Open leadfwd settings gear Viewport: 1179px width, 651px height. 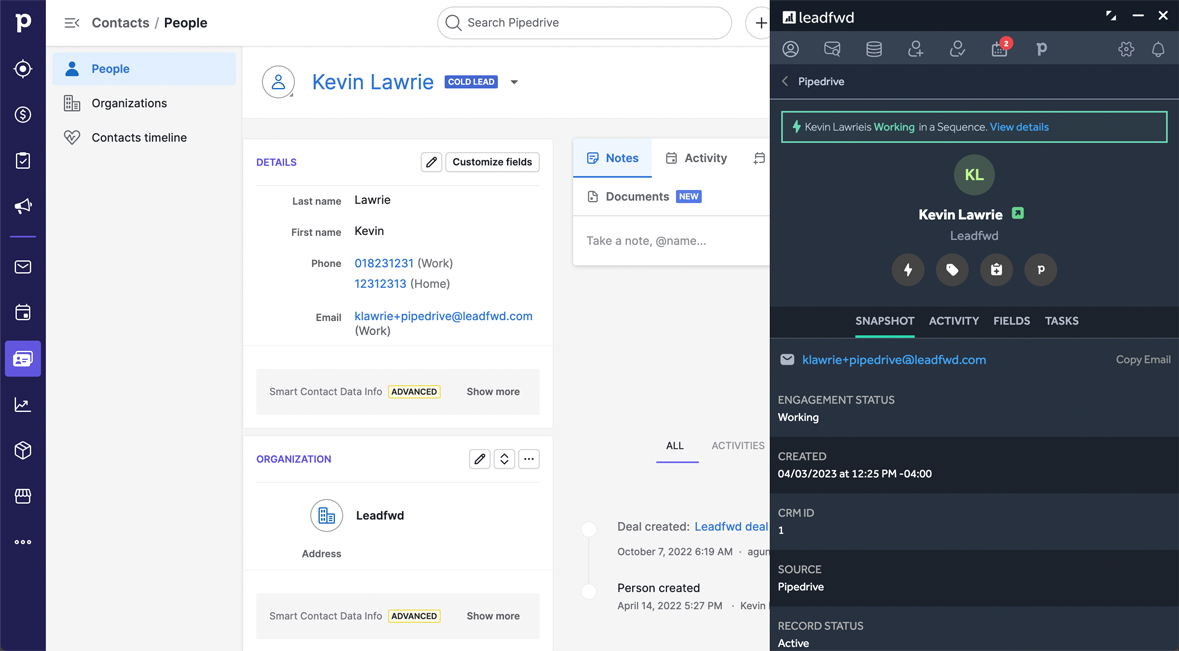coord(1126,49)
